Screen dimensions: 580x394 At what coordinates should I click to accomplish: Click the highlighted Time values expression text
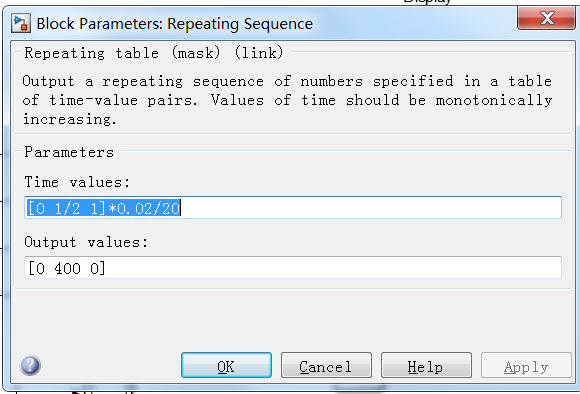click(x=104, y=208)
